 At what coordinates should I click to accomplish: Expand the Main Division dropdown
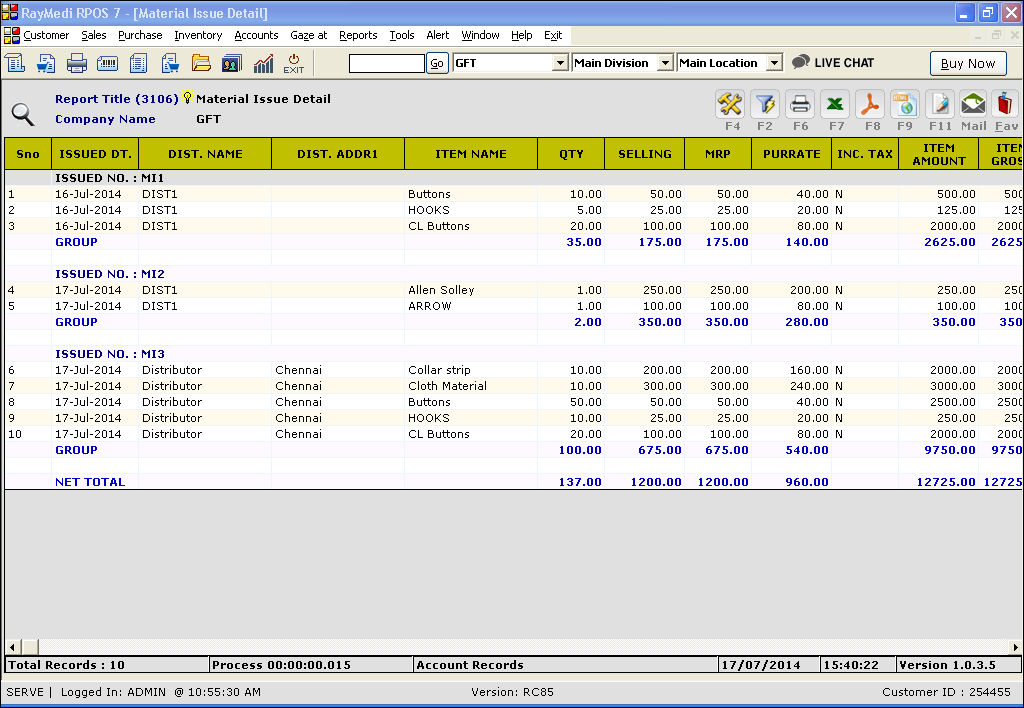click(x=665, y=63)
